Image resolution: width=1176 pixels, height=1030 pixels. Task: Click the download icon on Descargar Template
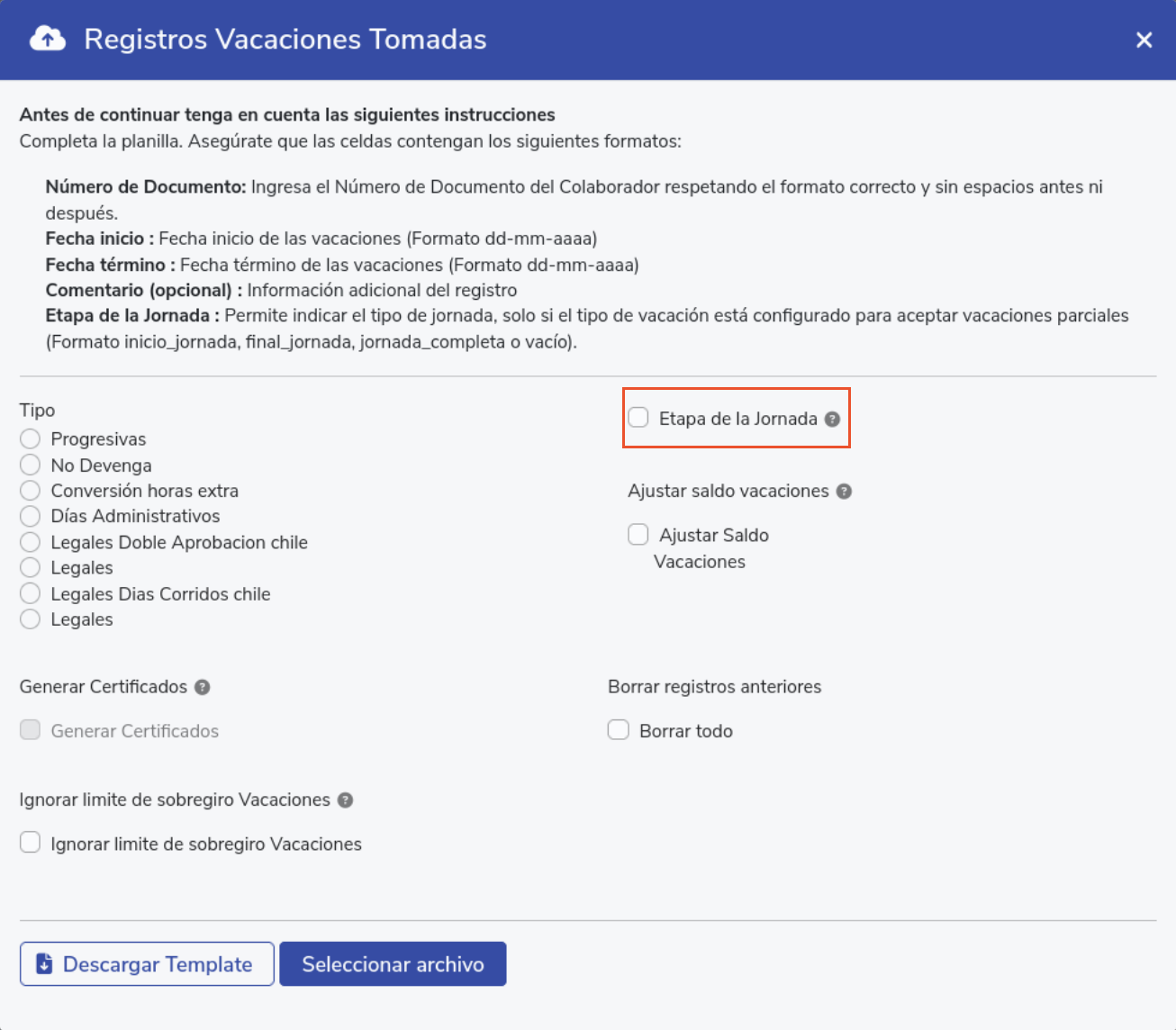[44, 964]
